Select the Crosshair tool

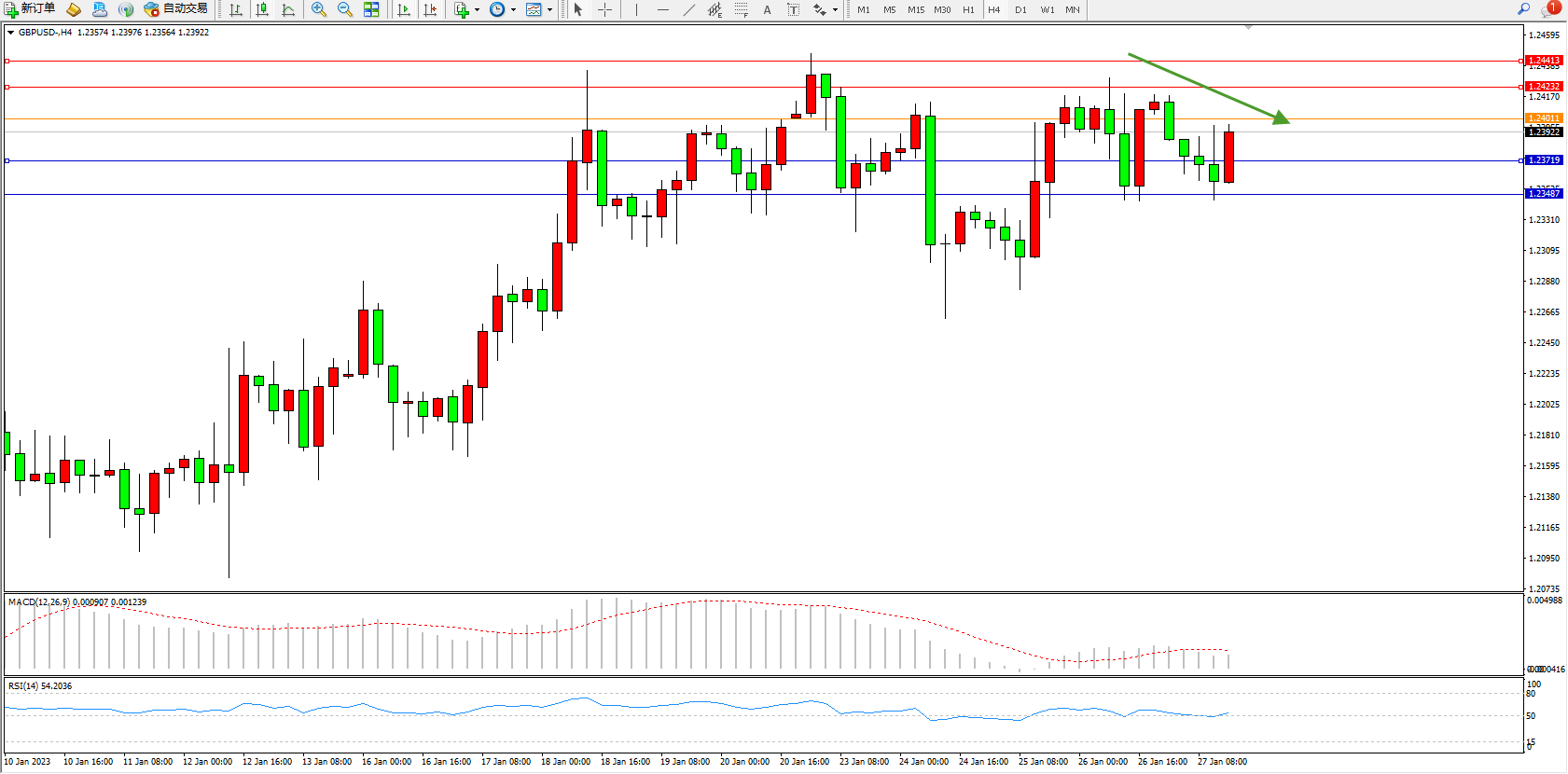(604, 9)
